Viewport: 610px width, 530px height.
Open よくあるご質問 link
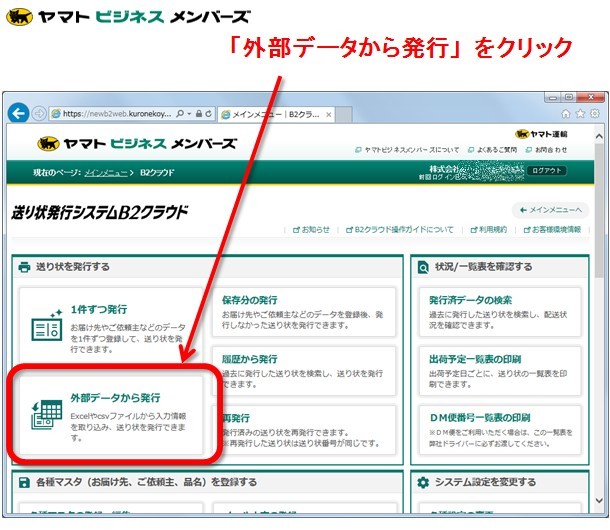[493, 150]
